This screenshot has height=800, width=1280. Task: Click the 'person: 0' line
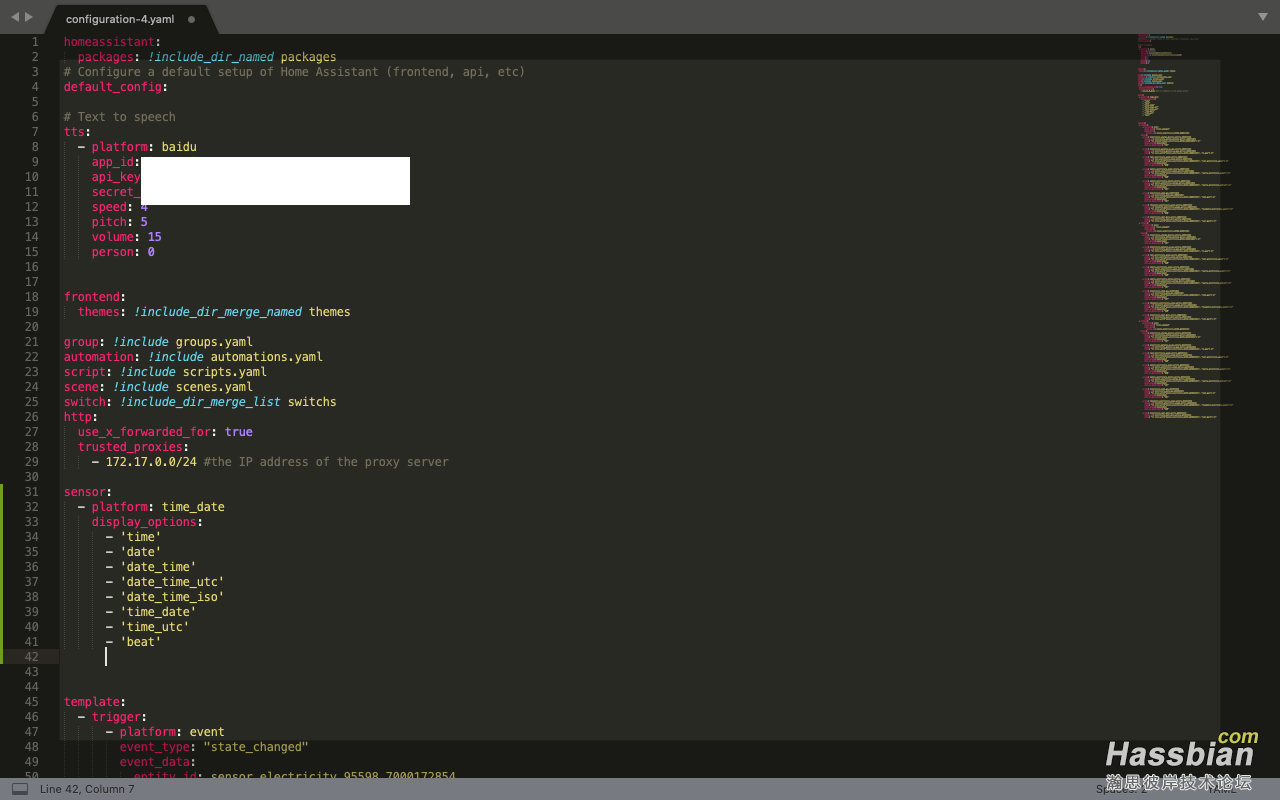tap(123, 252)
